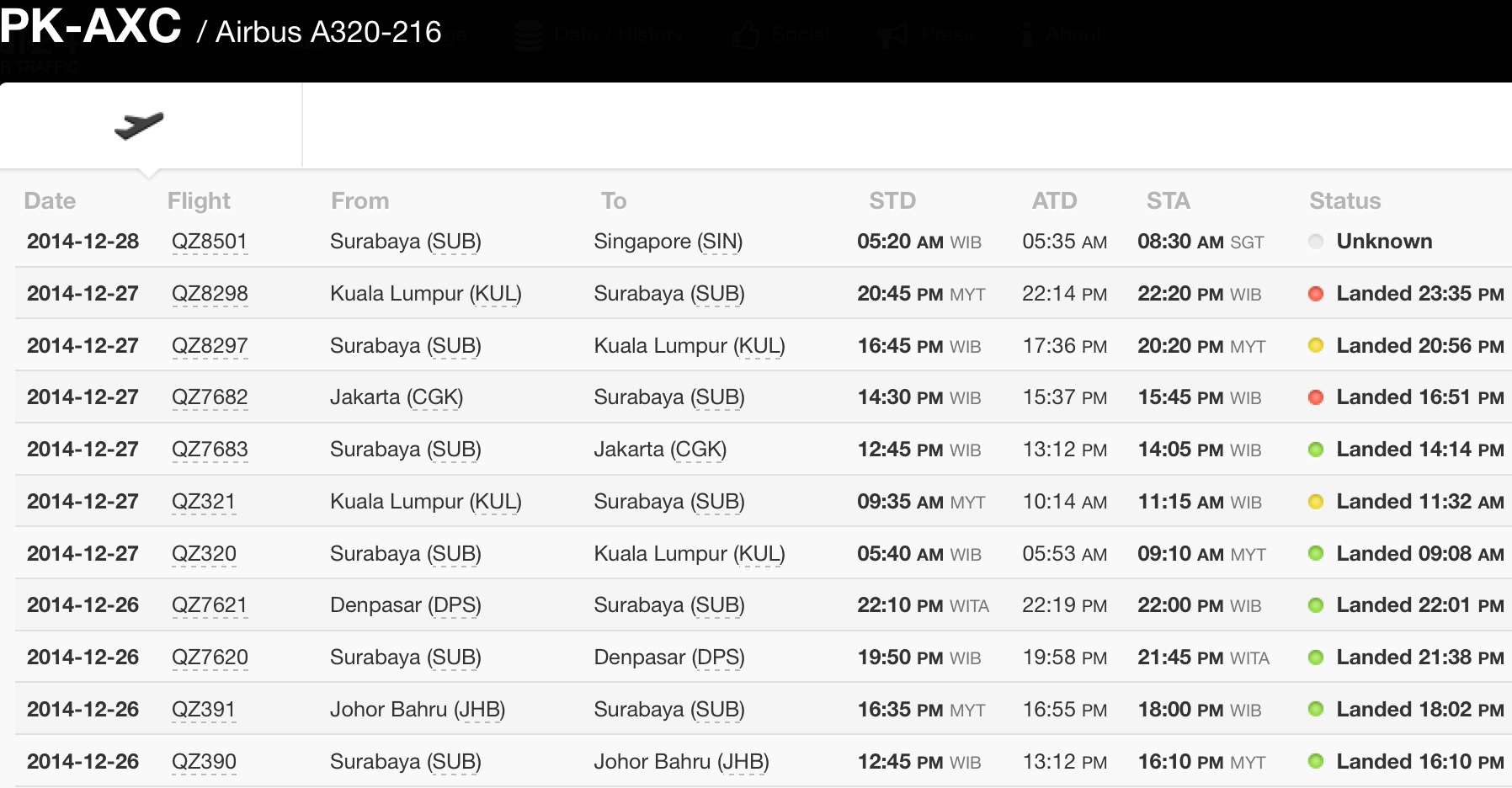The height and width of the screenshot is (788, 1512).
Task: Open flight QZ320 link
Action: tap(204, 554)
